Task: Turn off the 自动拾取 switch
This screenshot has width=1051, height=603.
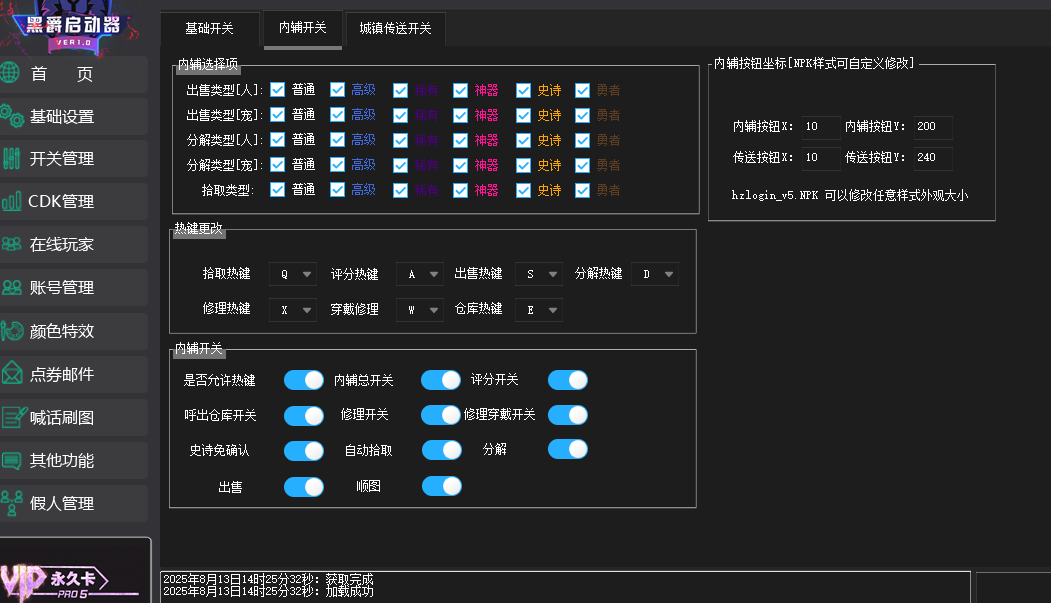Action: pyautogui.click(x=441, y=450)
